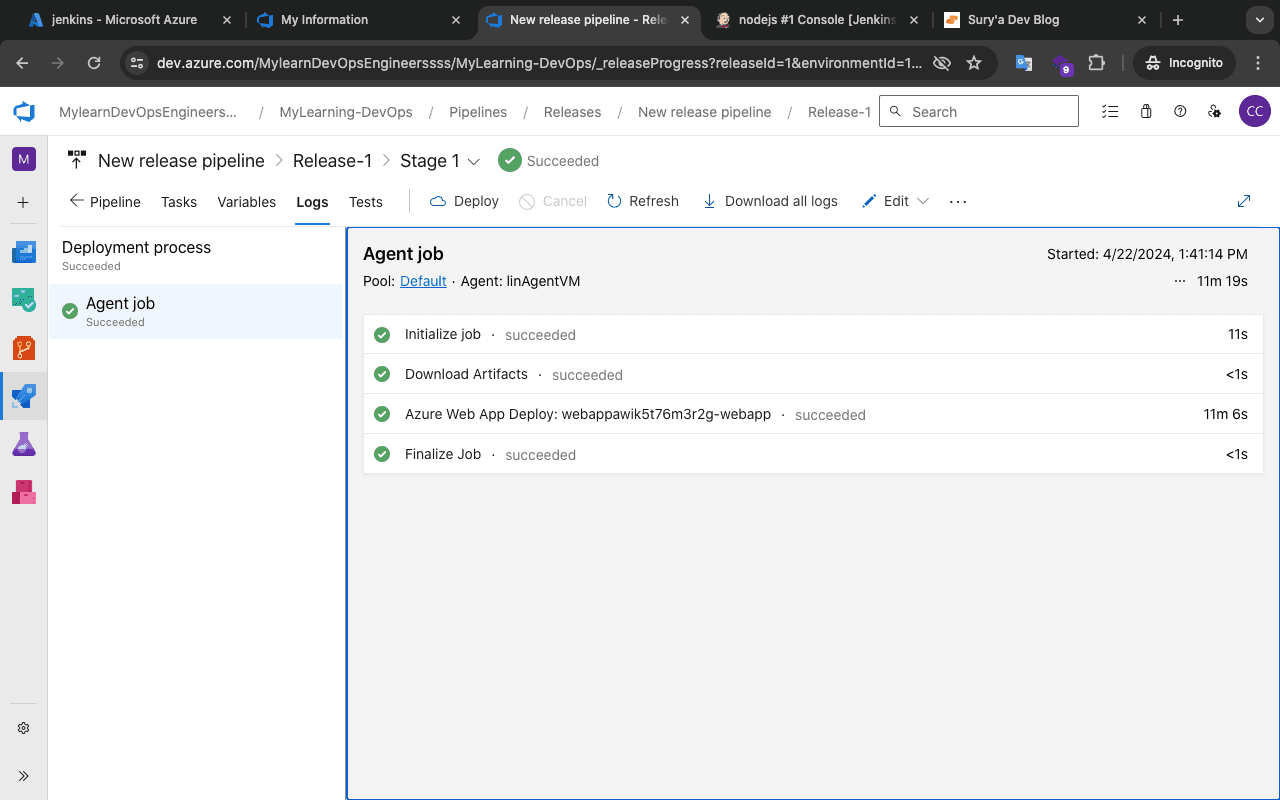Viewport: 1280px width, 800px height.
Task: Open browser Extensions puzzle icon
Action: click(x=1097, y=63)
